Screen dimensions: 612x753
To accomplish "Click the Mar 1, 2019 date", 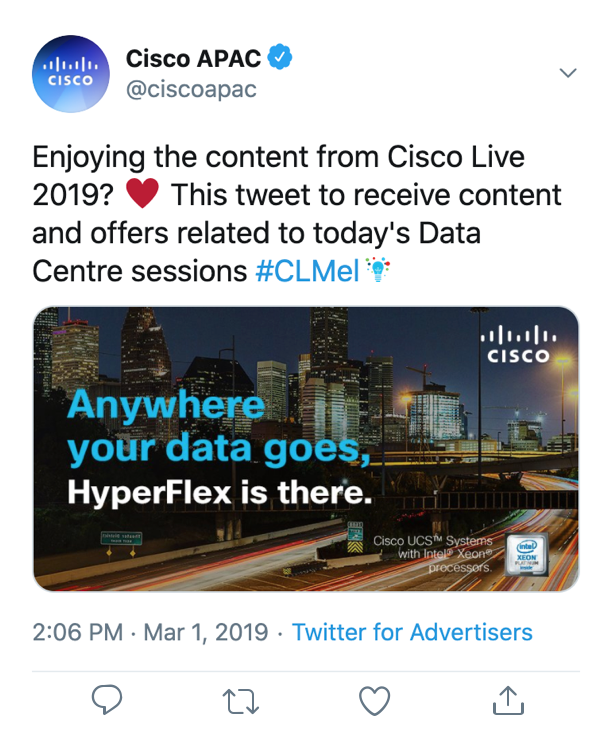I will 205,632.
